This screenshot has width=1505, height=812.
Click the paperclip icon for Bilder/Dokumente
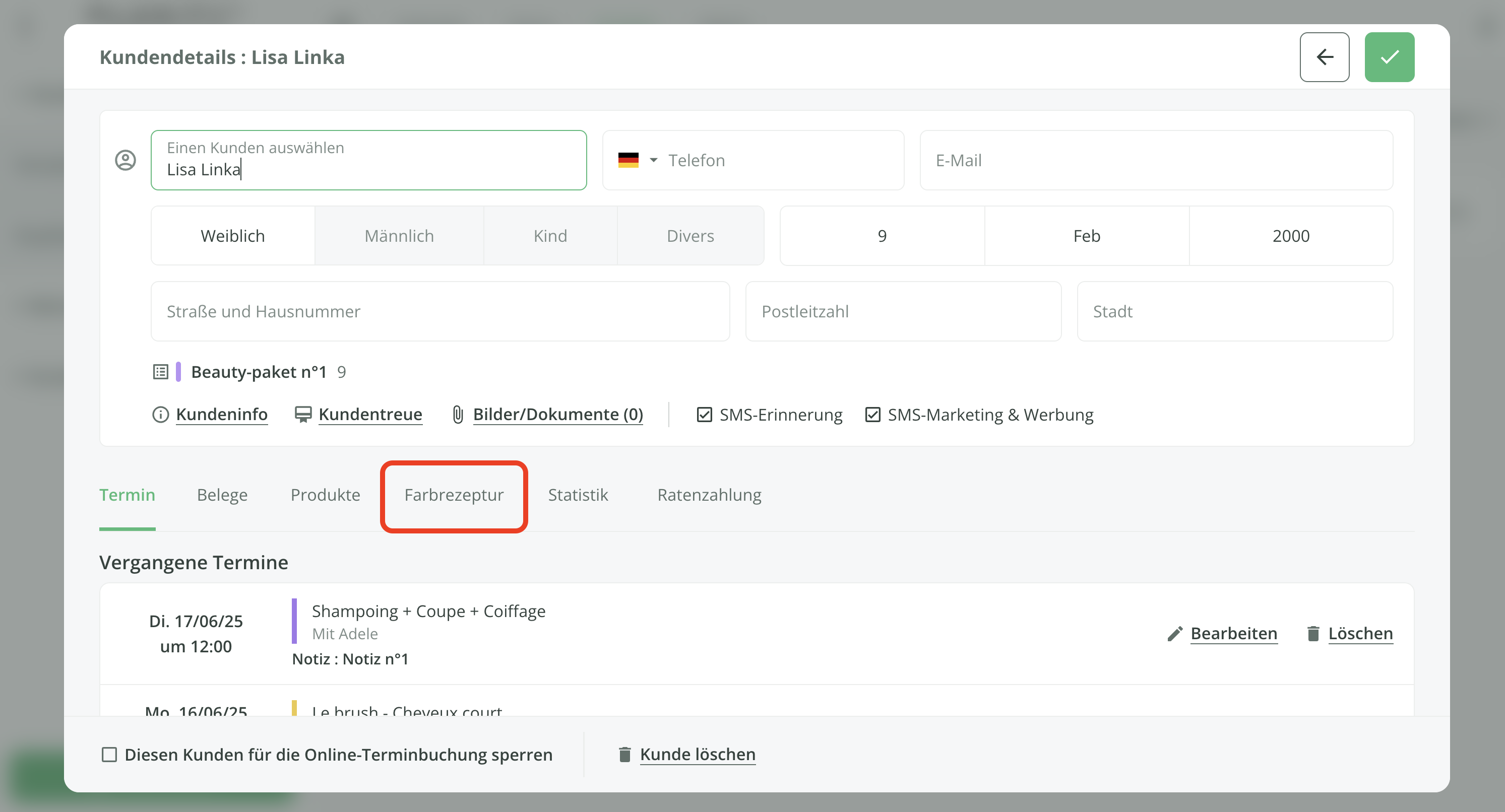pos(458,415)
